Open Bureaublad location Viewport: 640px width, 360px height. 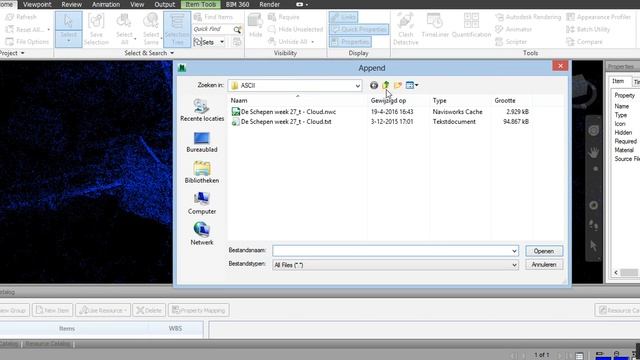click(202, 142)
